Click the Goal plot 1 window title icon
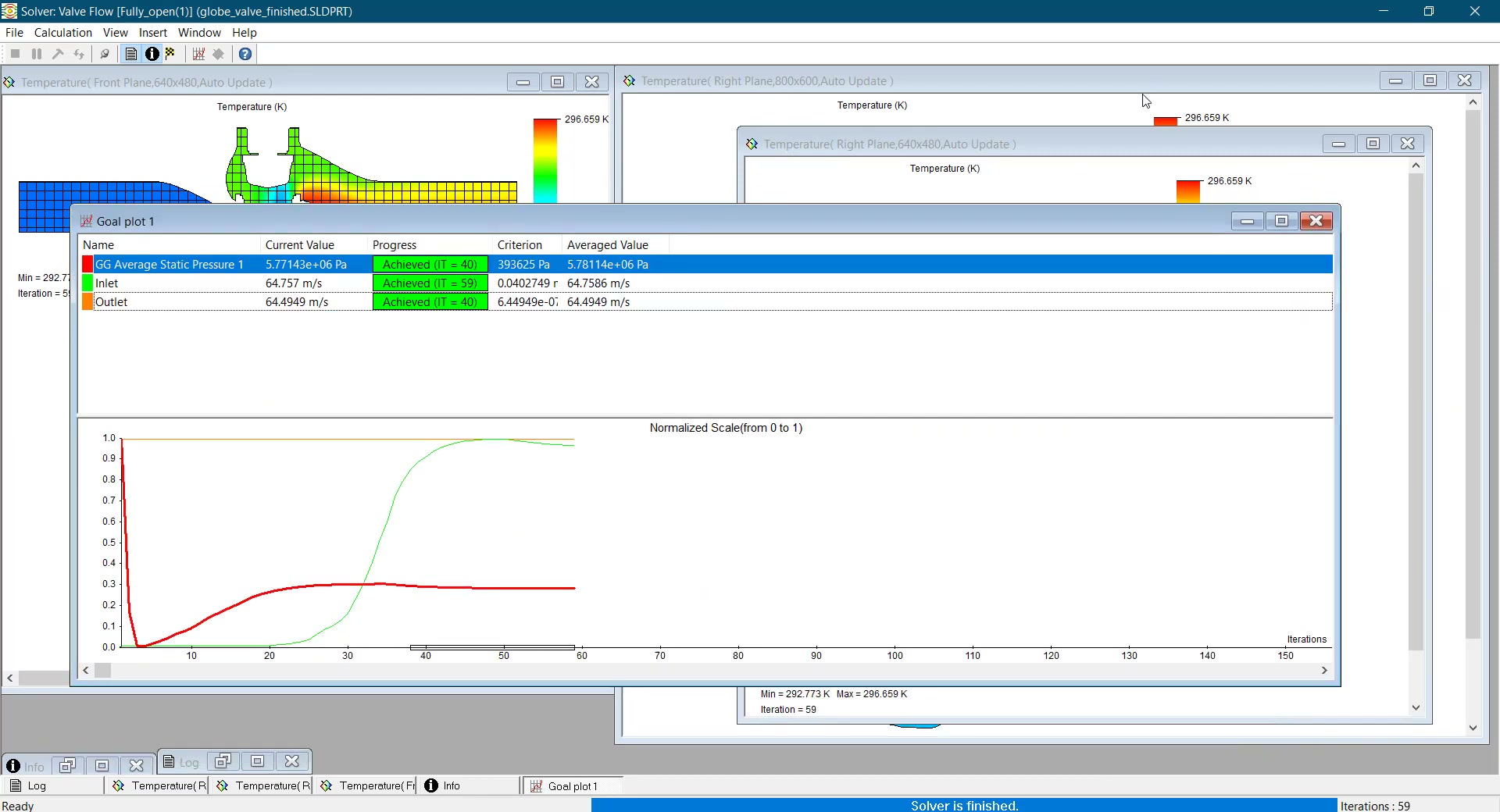1500x812 pixels. [x=87, y=221]
